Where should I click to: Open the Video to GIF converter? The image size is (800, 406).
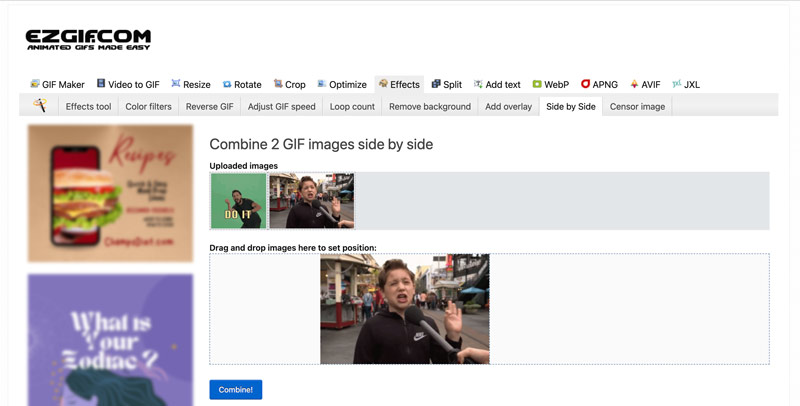point(129,85)
